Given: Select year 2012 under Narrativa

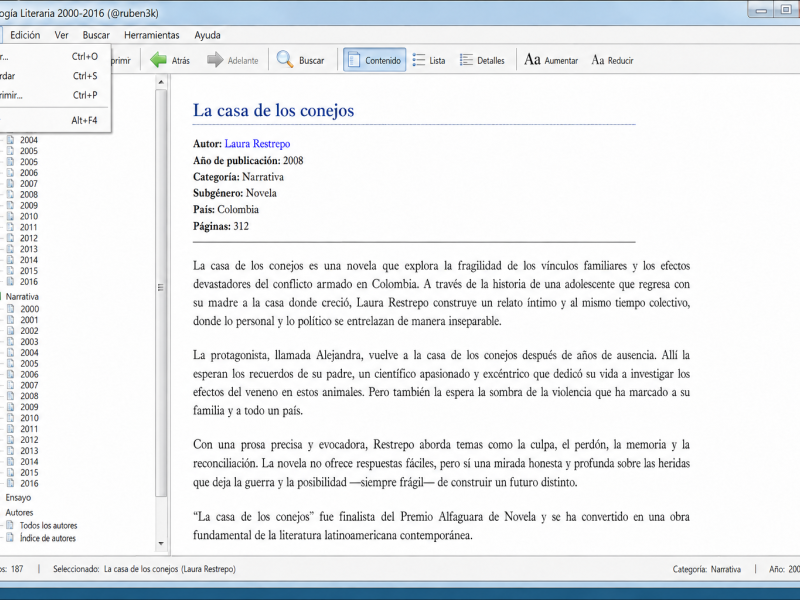Looking at the screenshot, I should tap(29, 440).
